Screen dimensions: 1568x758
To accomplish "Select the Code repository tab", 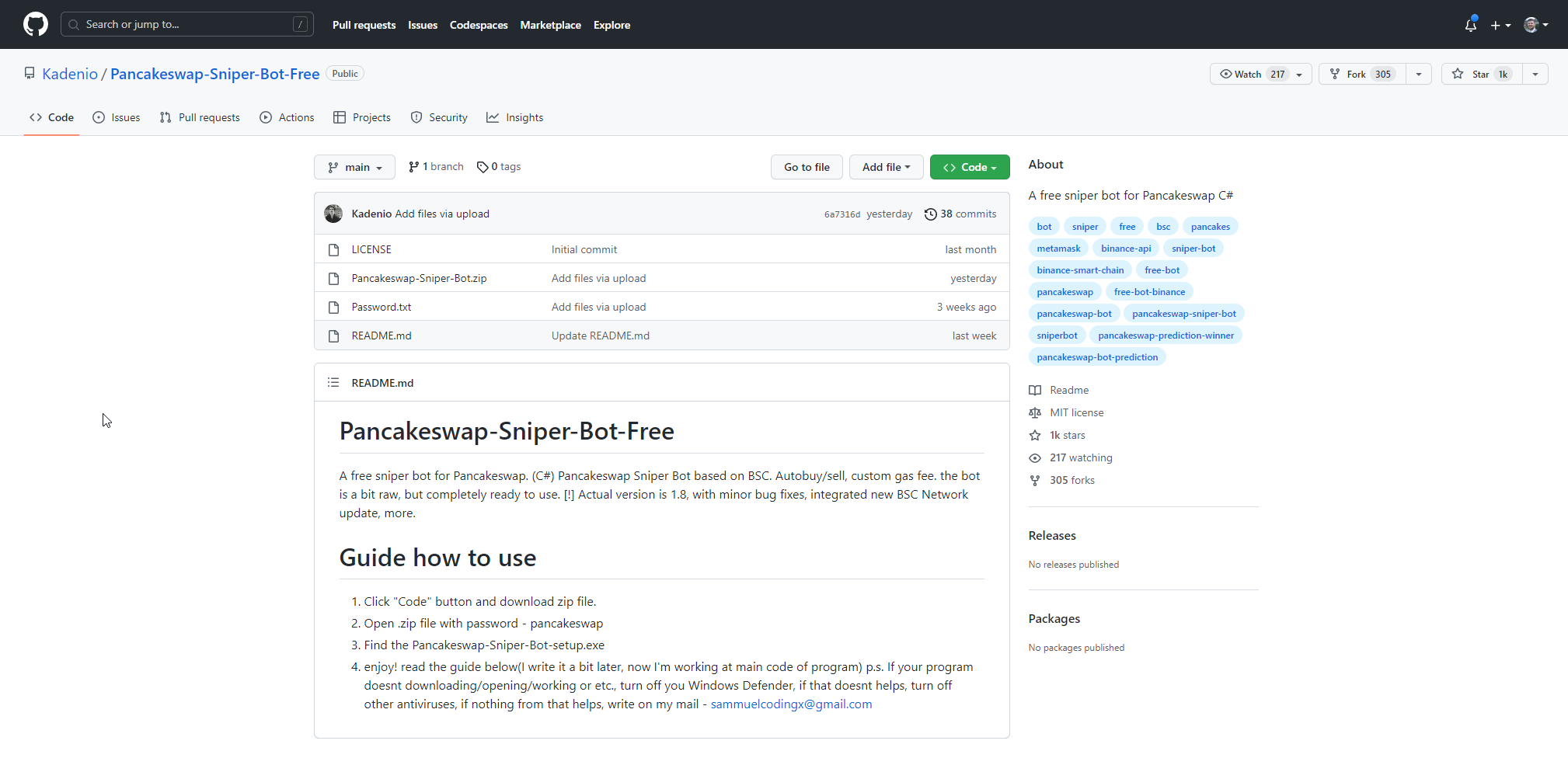I will click(51, 117).
